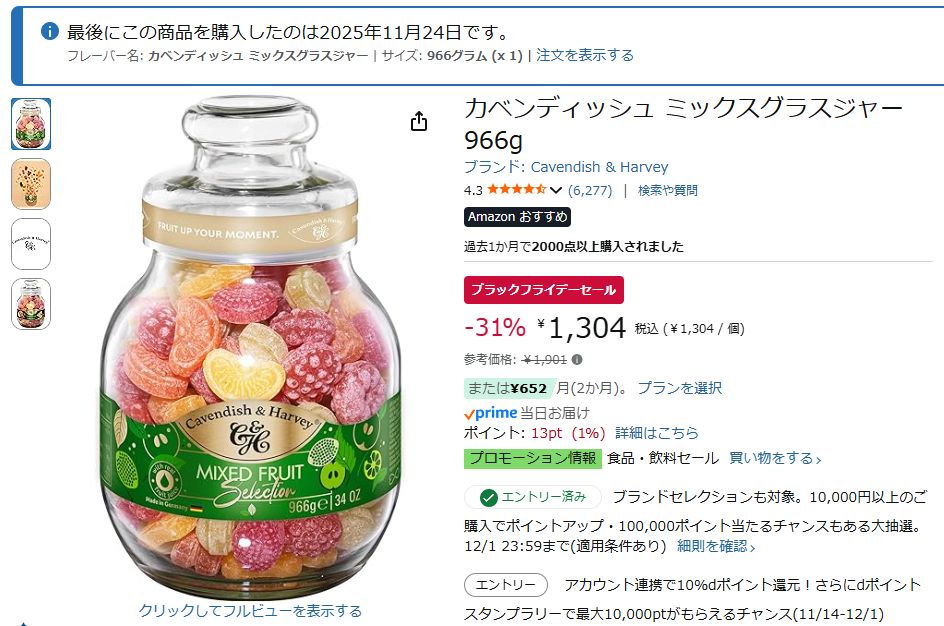The height and width of the screenshot is (626, 944).
Task: Click the Amazon おすすめ badge
Action: pos(517,217)
